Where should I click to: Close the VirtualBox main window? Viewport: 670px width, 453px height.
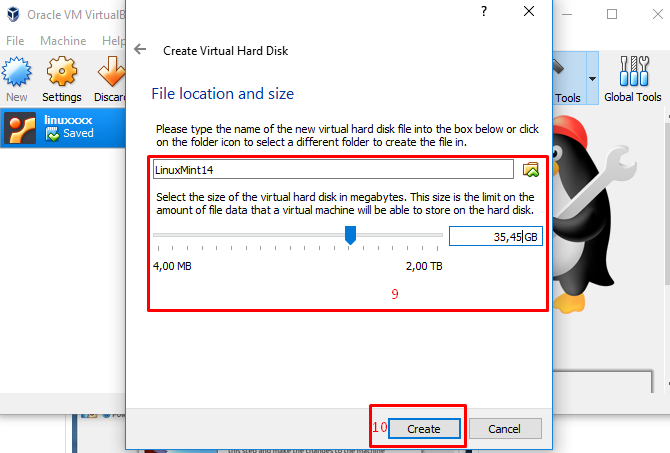pos(658,14)
